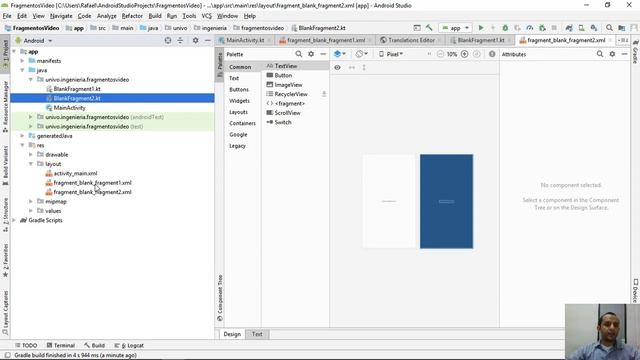Hide the Attributes panel with minus icon
This screenshot has width=640, height=360.
(x=624, y=54)
